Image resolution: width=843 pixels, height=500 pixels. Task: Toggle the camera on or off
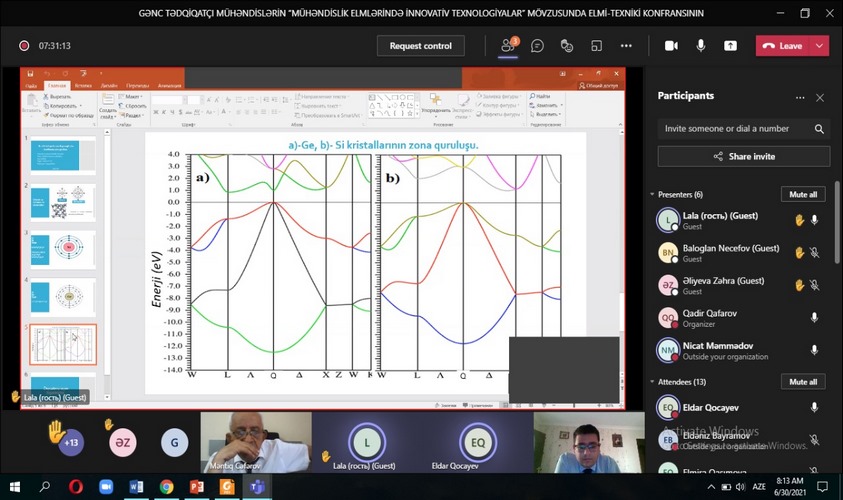[671, 46]
